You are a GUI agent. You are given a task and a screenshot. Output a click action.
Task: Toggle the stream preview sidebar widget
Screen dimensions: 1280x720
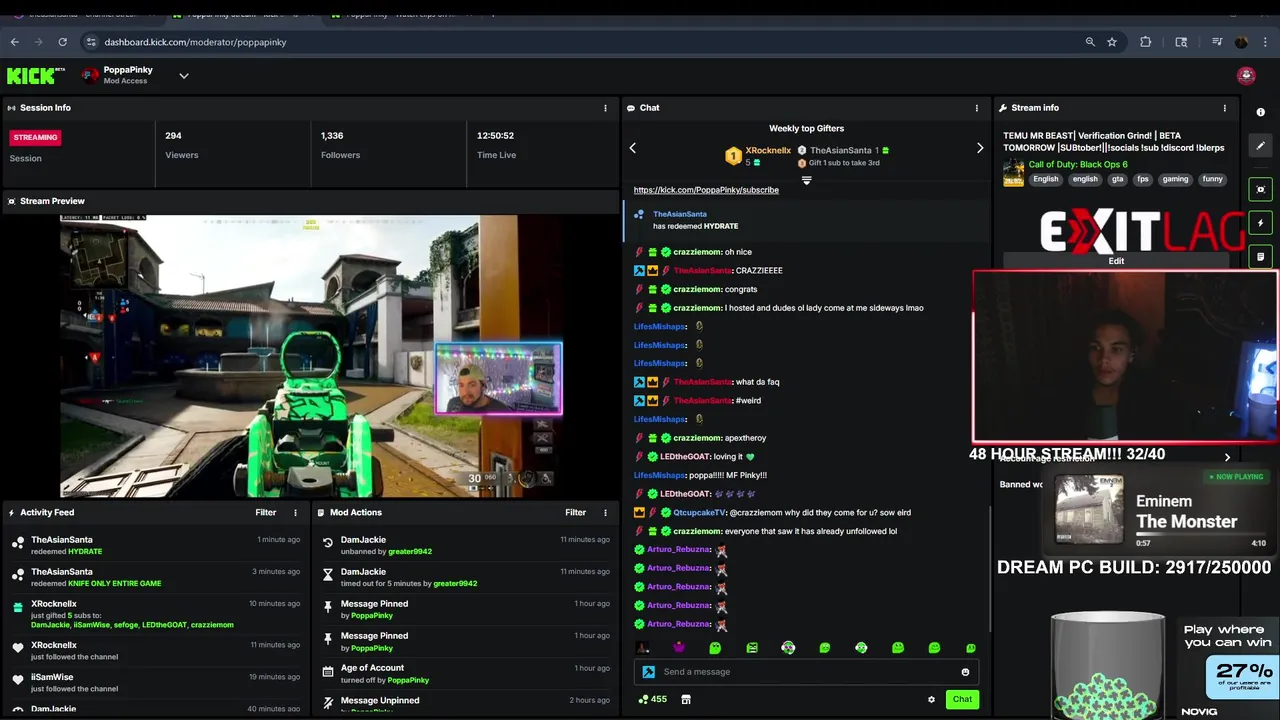pos(1260,189)
